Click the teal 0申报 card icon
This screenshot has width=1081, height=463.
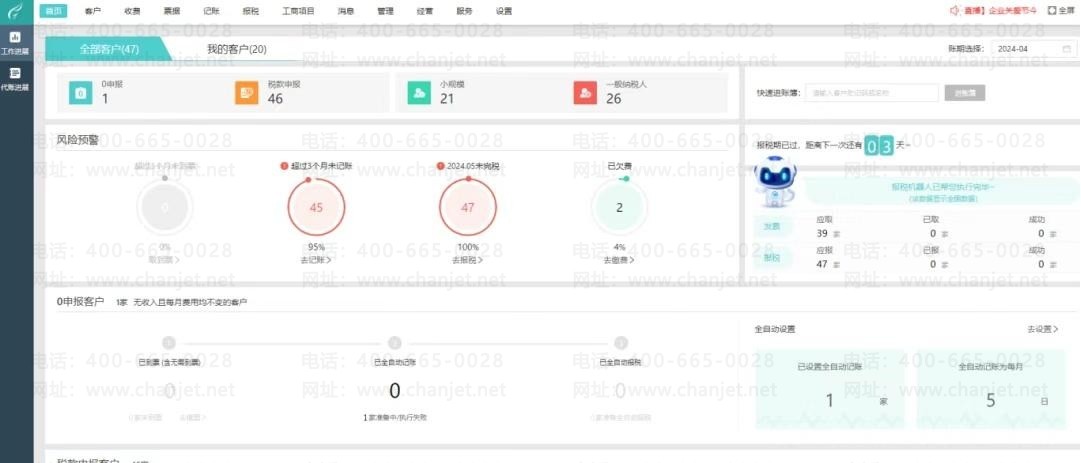[x=81, y=93]
